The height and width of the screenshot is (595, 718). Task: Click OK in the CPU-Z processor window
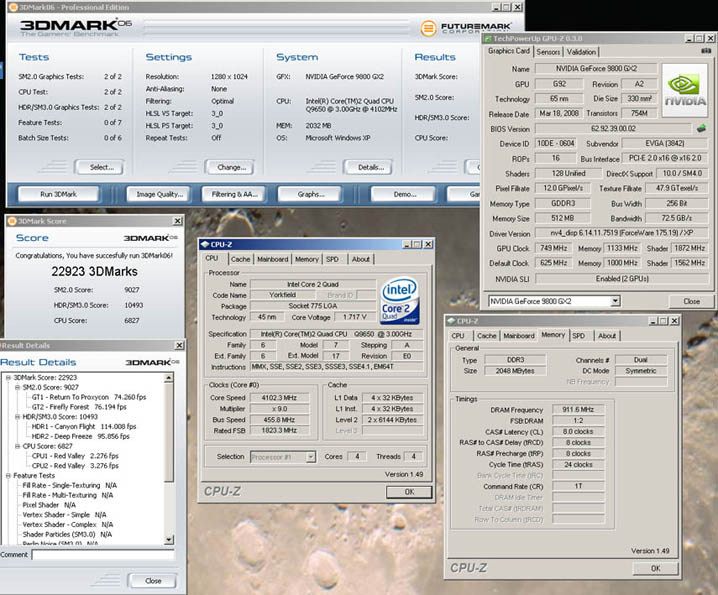coord(409,491)
